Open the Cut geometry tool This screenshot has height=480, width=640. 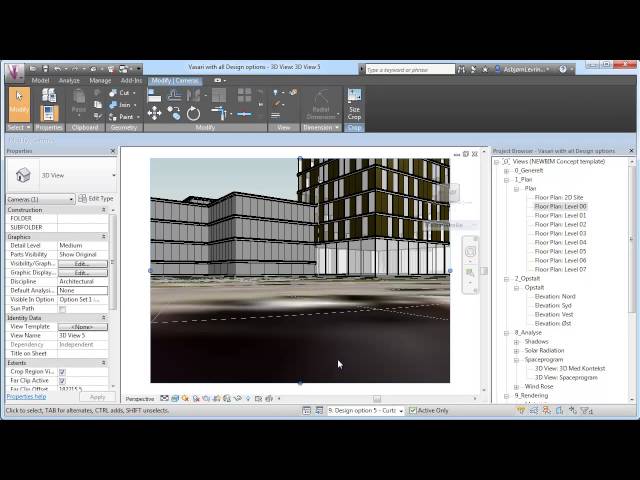(124, 92)
